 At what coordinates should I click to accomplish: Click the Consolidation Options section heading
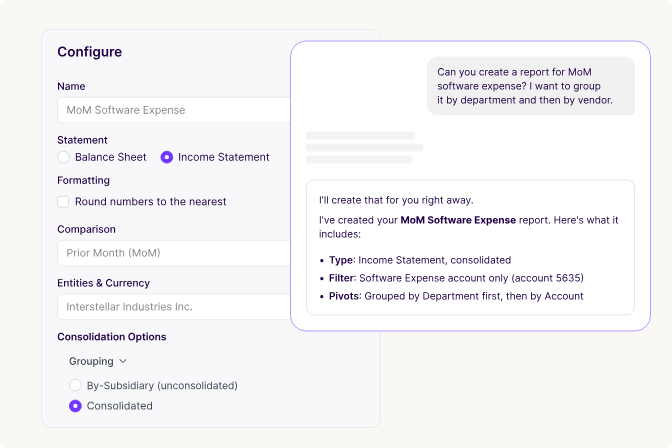[x=112, y=337]
